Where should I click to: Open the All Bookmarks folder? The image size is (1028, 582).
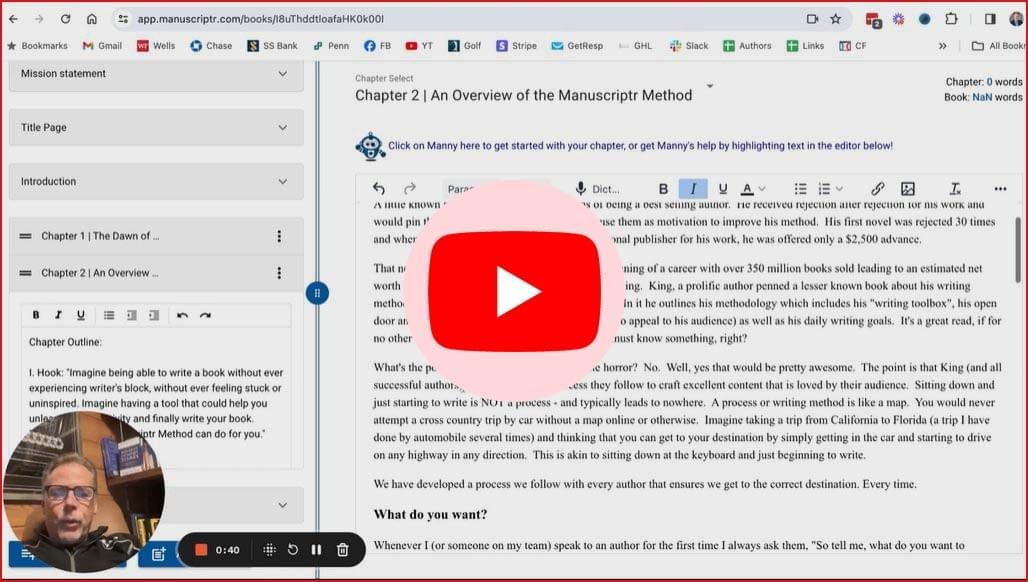998,46
